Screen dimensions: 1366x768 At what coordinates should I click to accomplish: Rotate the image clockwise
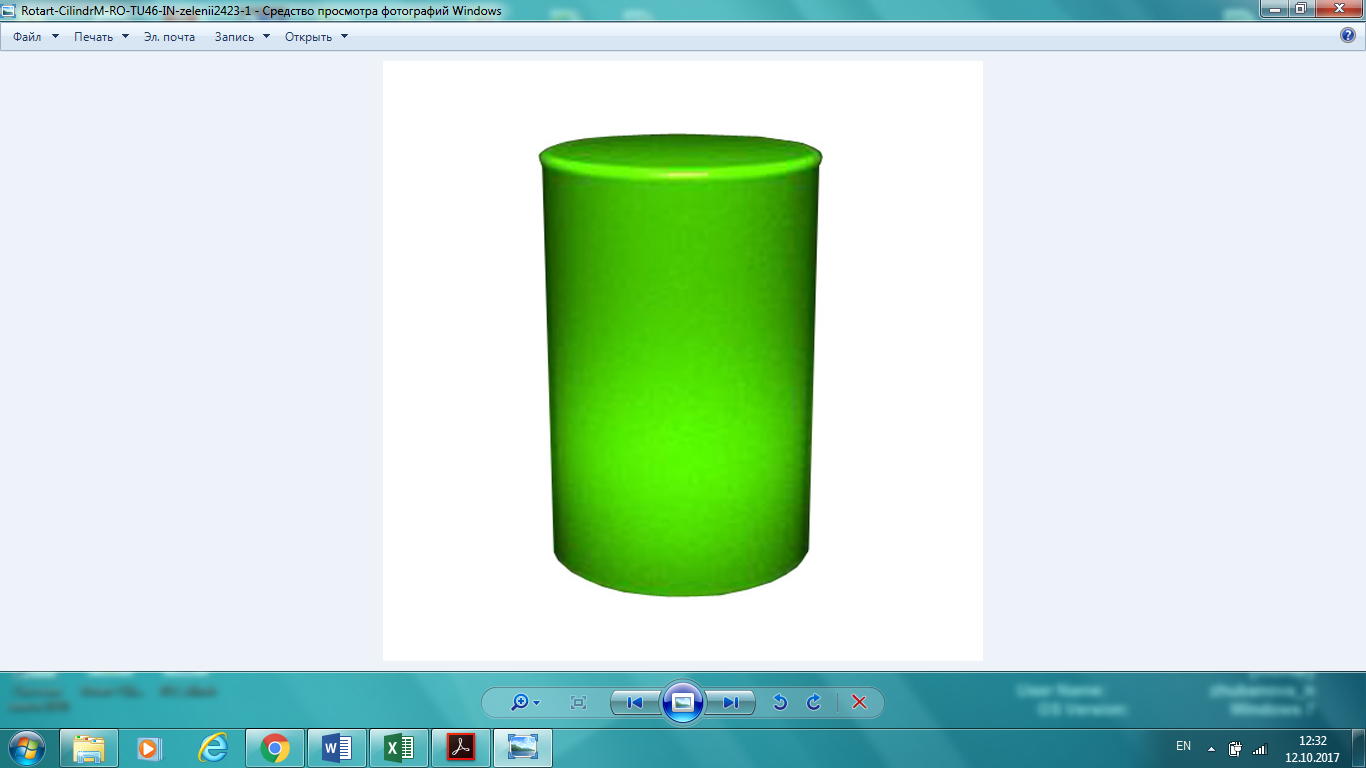[814, 703]
